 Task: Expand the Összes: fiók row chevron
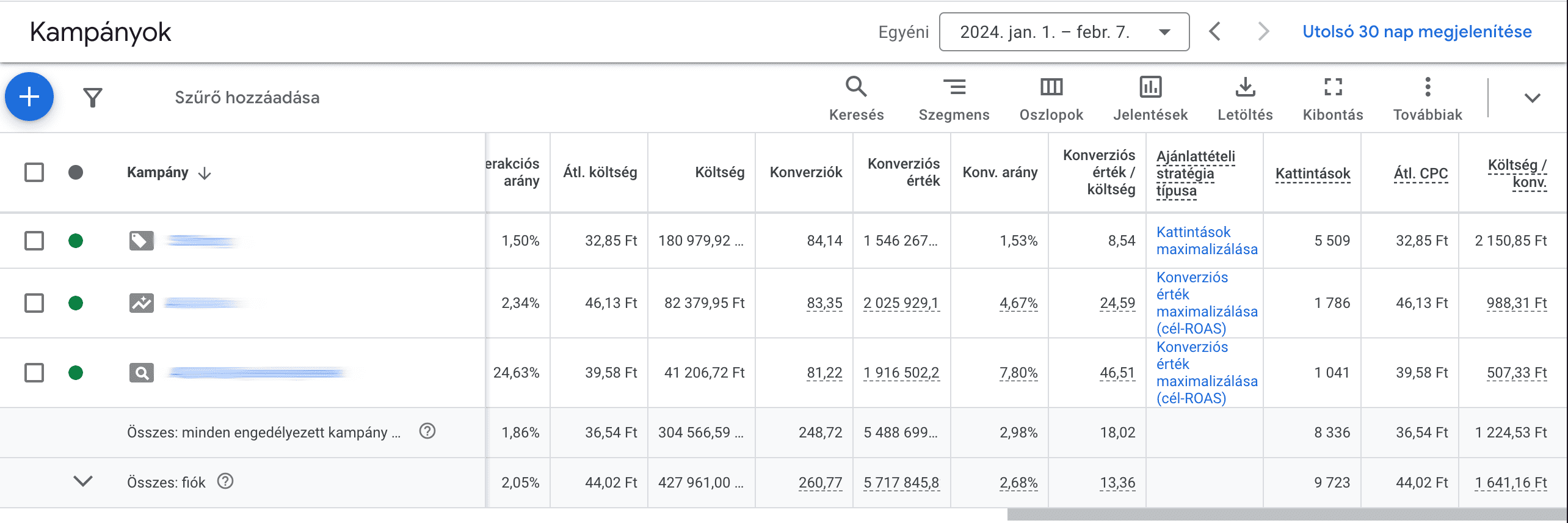(83, 481)
